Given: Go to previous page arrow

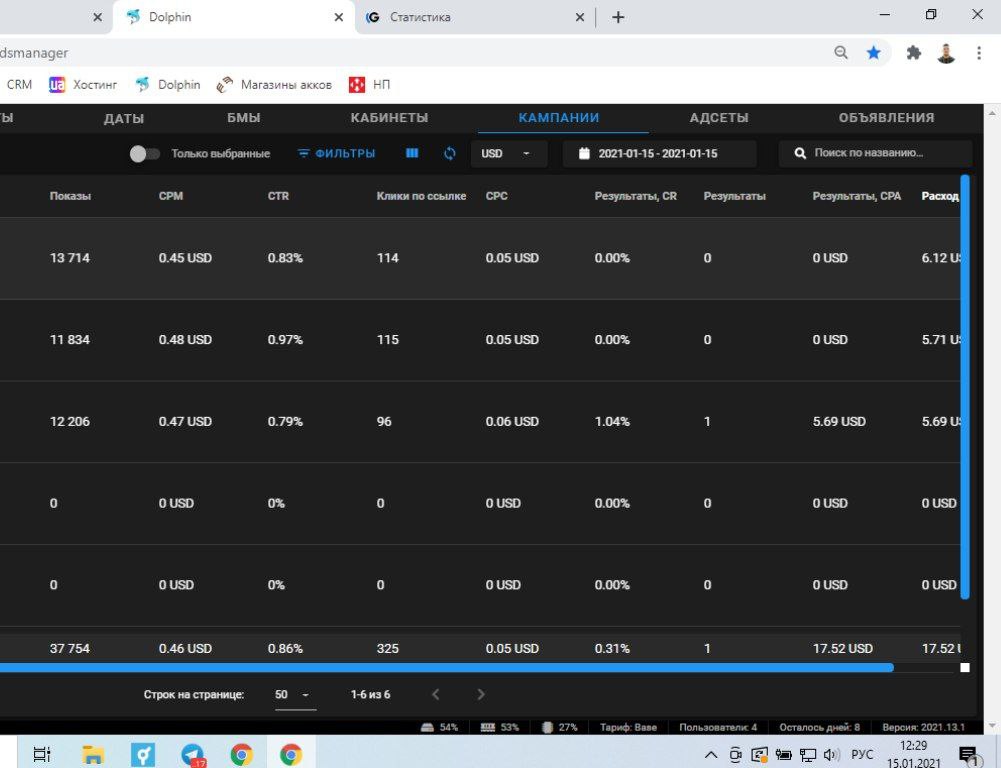Looking at the screenshot, I should 435,694.
